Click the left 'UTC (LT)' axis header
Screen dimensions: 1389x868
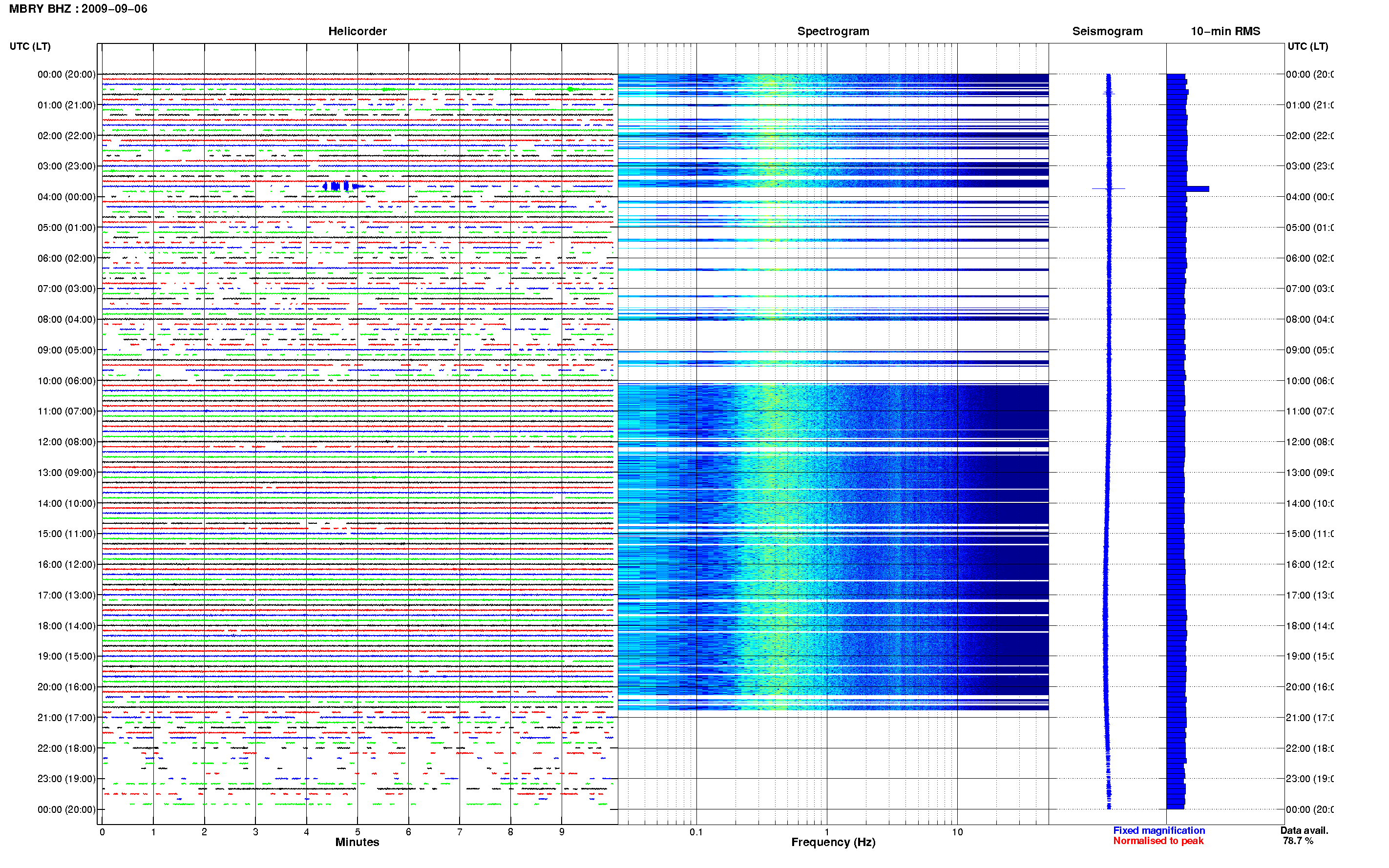pyautogui.click(x=30, y=46)
